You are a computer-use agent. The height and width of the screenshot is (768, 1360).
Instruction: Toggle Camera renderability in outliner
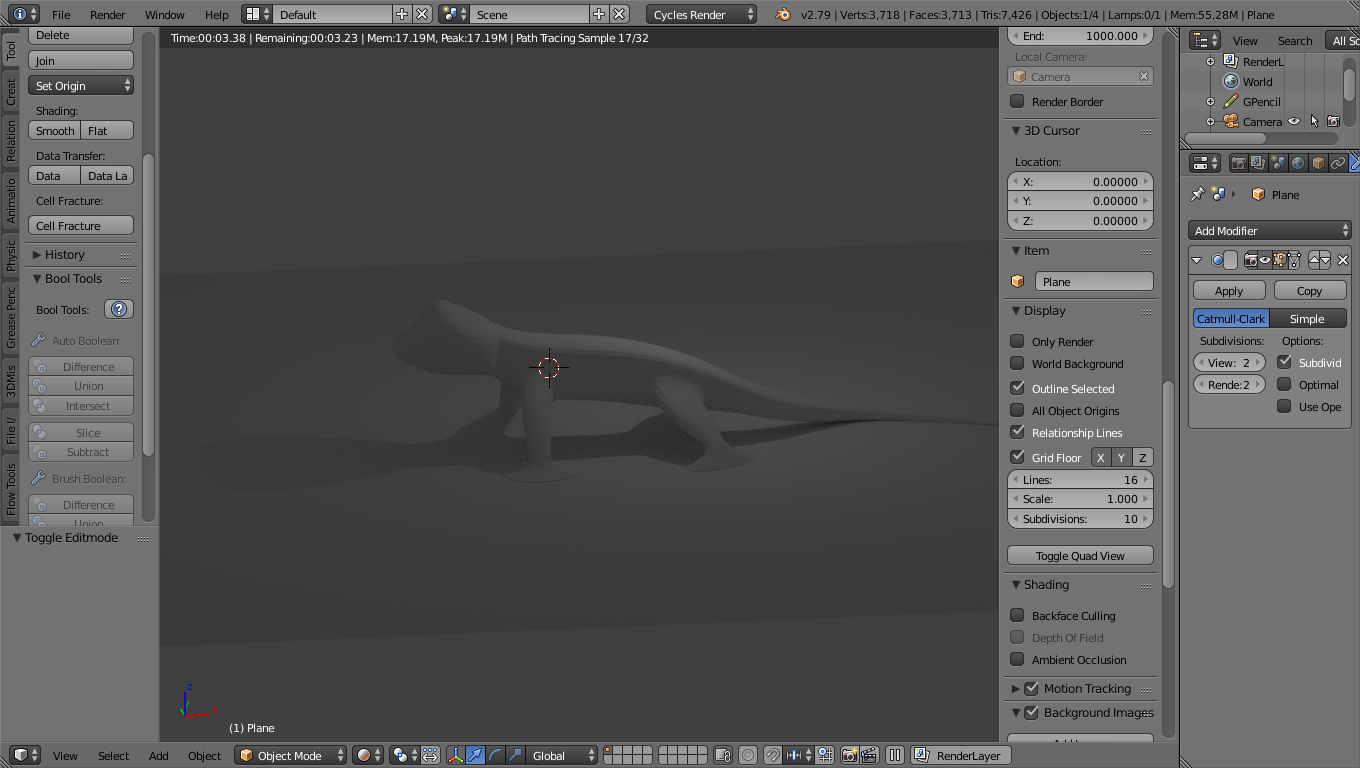point(1333,121)
